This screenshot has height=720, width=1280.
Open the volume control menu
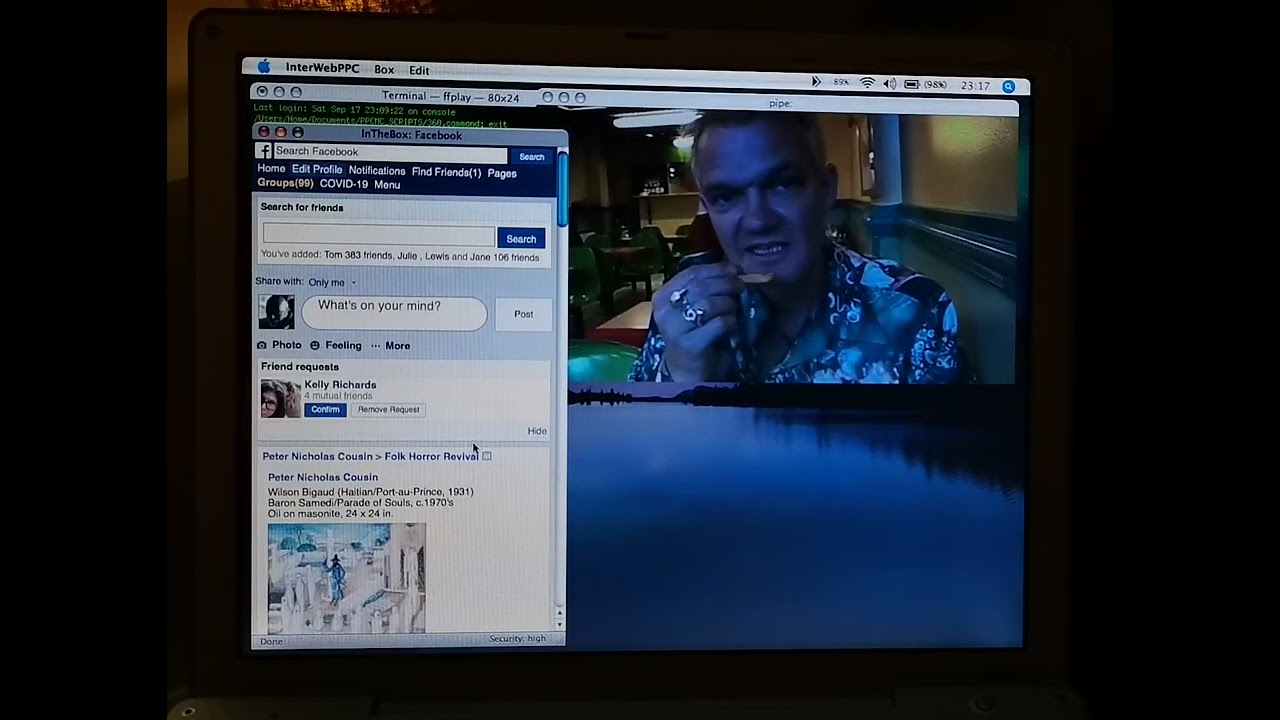889,84
